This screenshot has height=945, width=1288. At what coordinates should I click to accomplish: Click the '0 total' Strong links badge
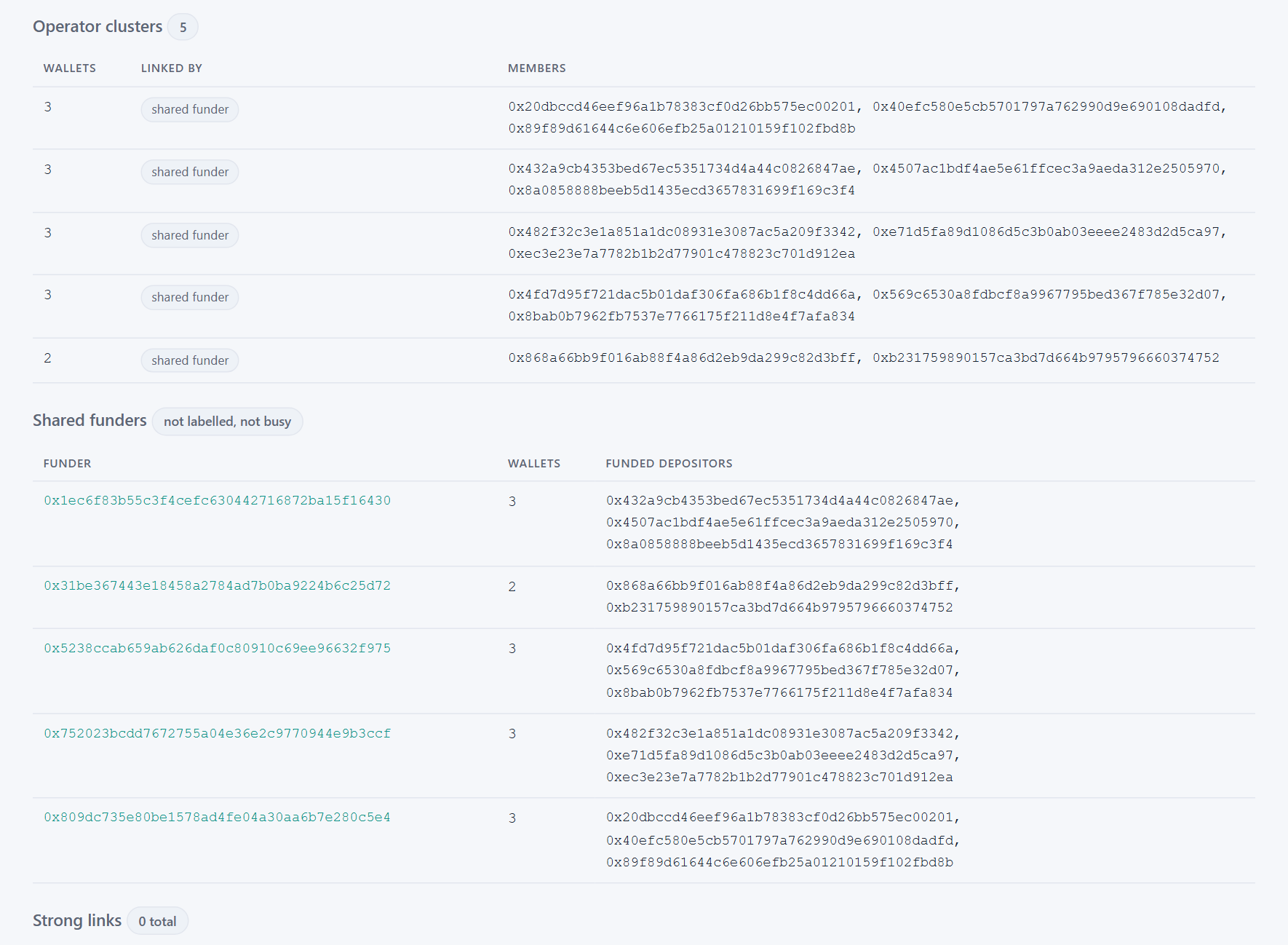pos(157,921)
